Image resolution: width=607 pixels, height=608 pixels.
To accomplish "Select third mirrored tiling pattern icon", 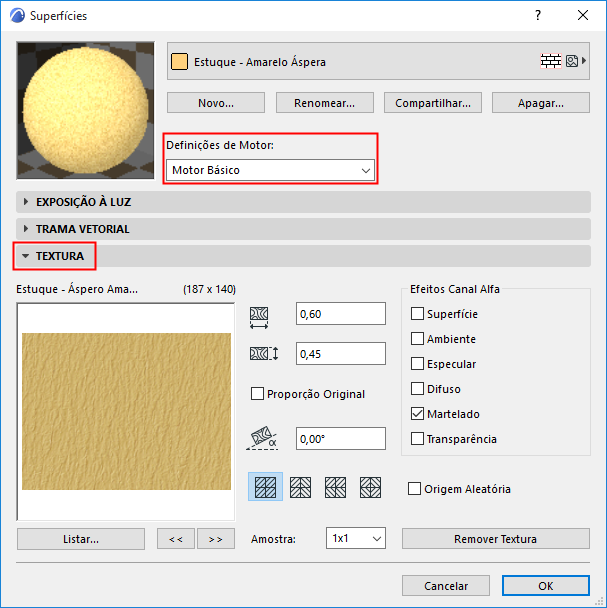I will (x=335, y=487).
